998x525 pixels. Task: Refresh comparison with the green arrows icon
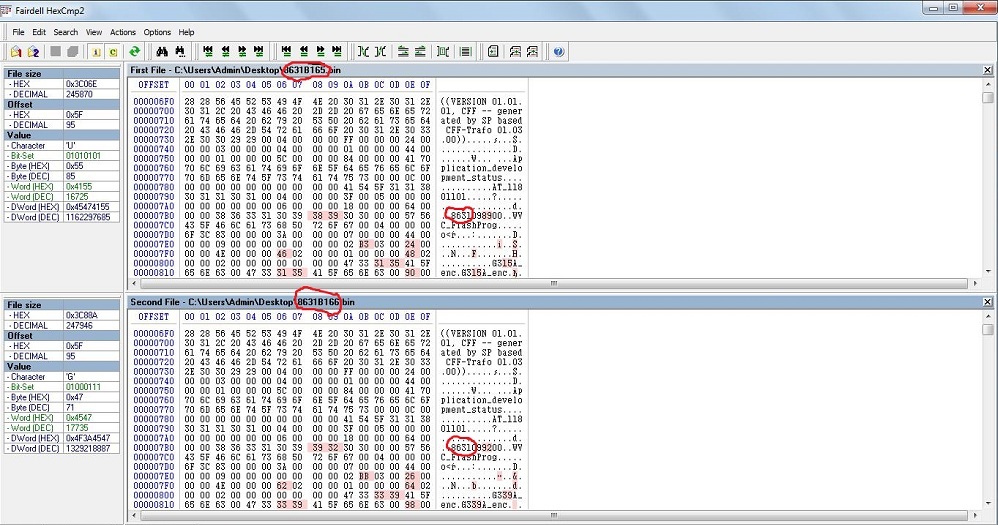[134, 52]
